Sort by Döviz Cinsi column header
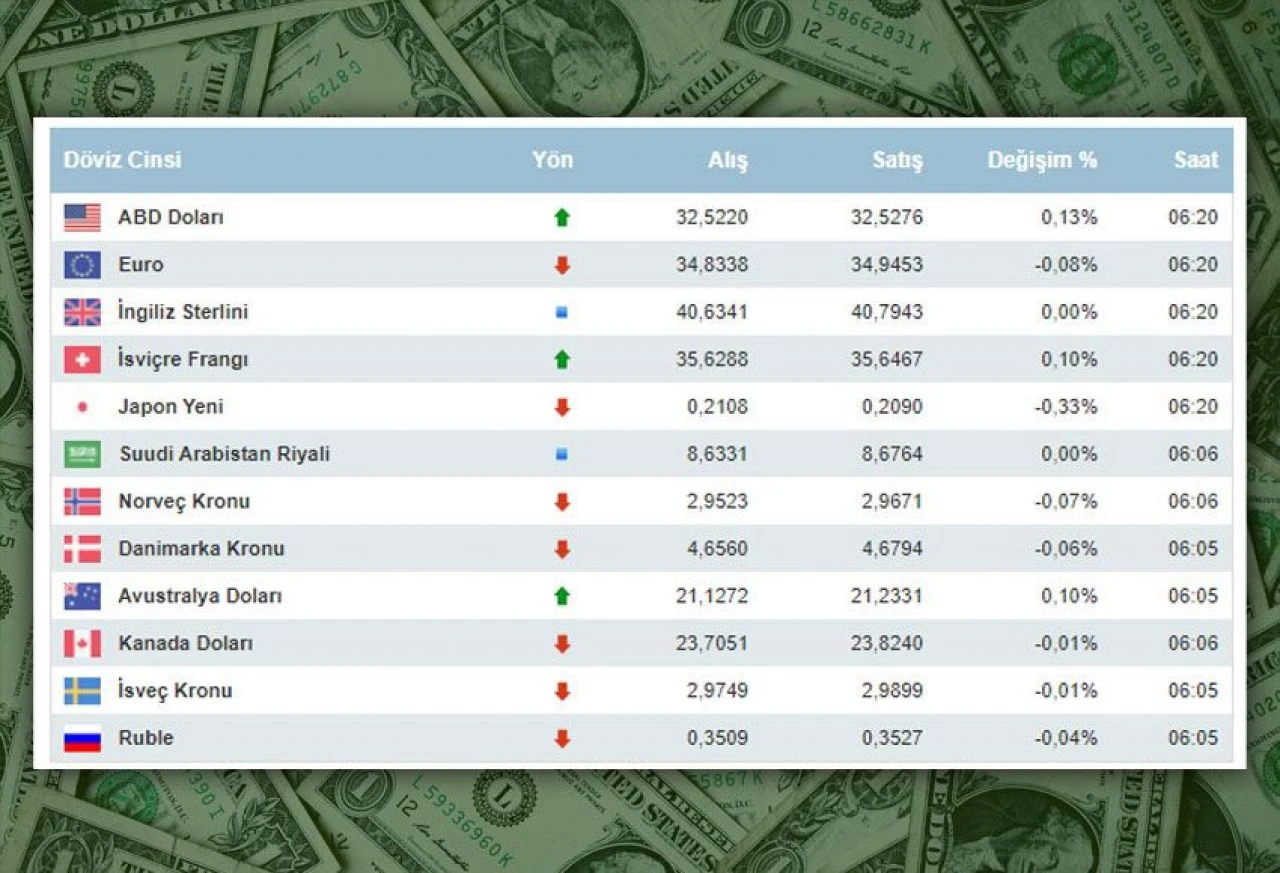 pos(122,160)
